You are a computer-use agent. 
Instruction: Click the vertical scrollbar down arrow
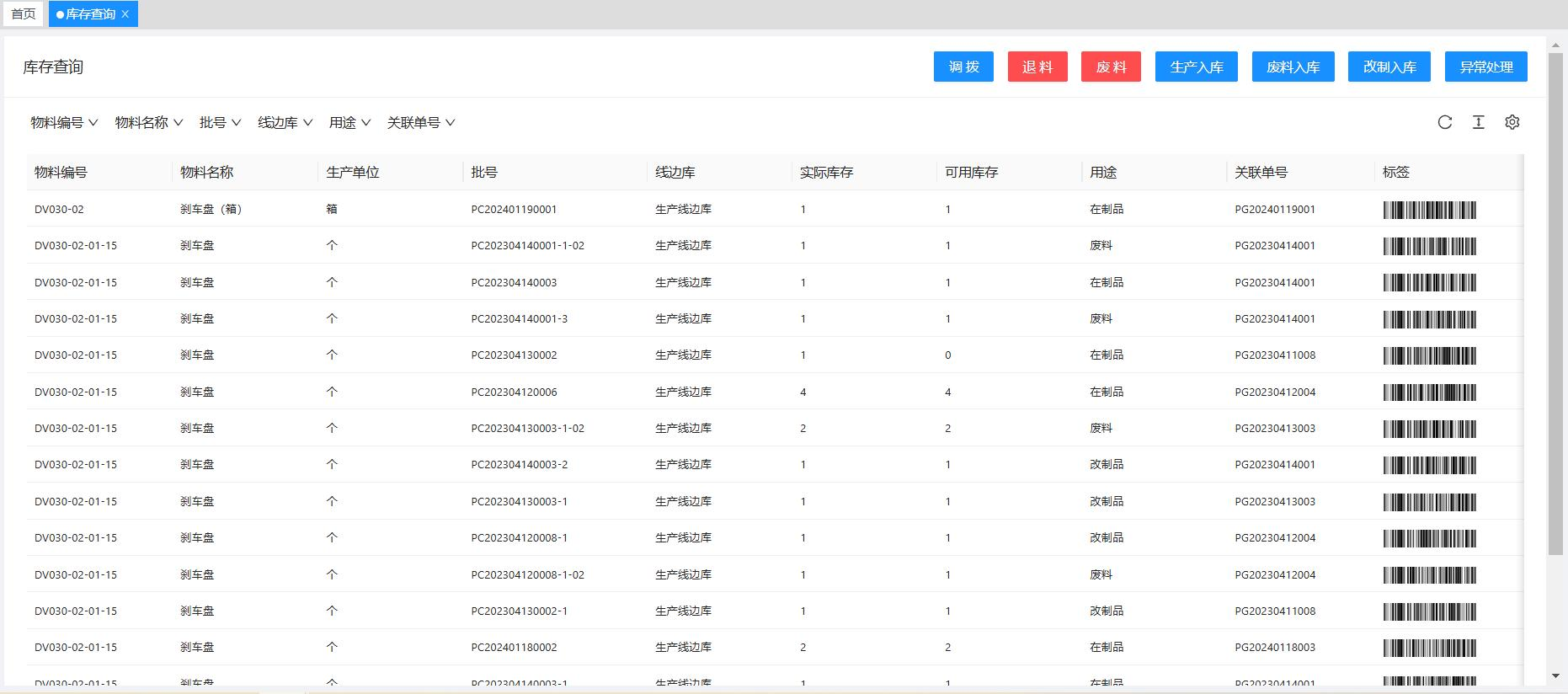[1555, 675]
